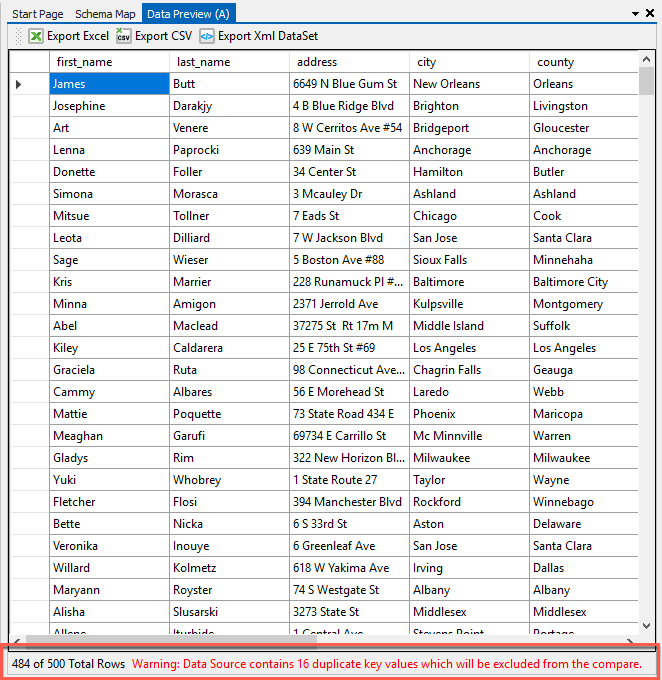
Task: Select the Data Preview (A) tab
Action: tap(188, 13)
